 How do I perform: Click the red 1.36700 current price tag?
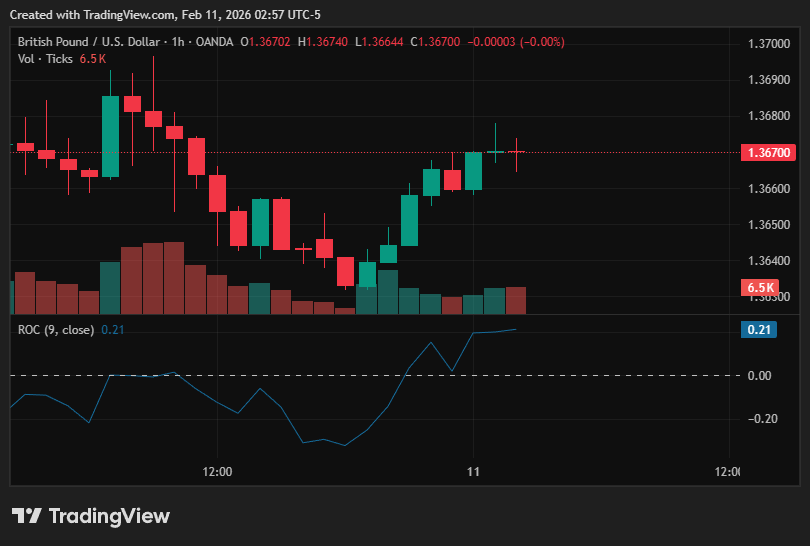[768, 152]
